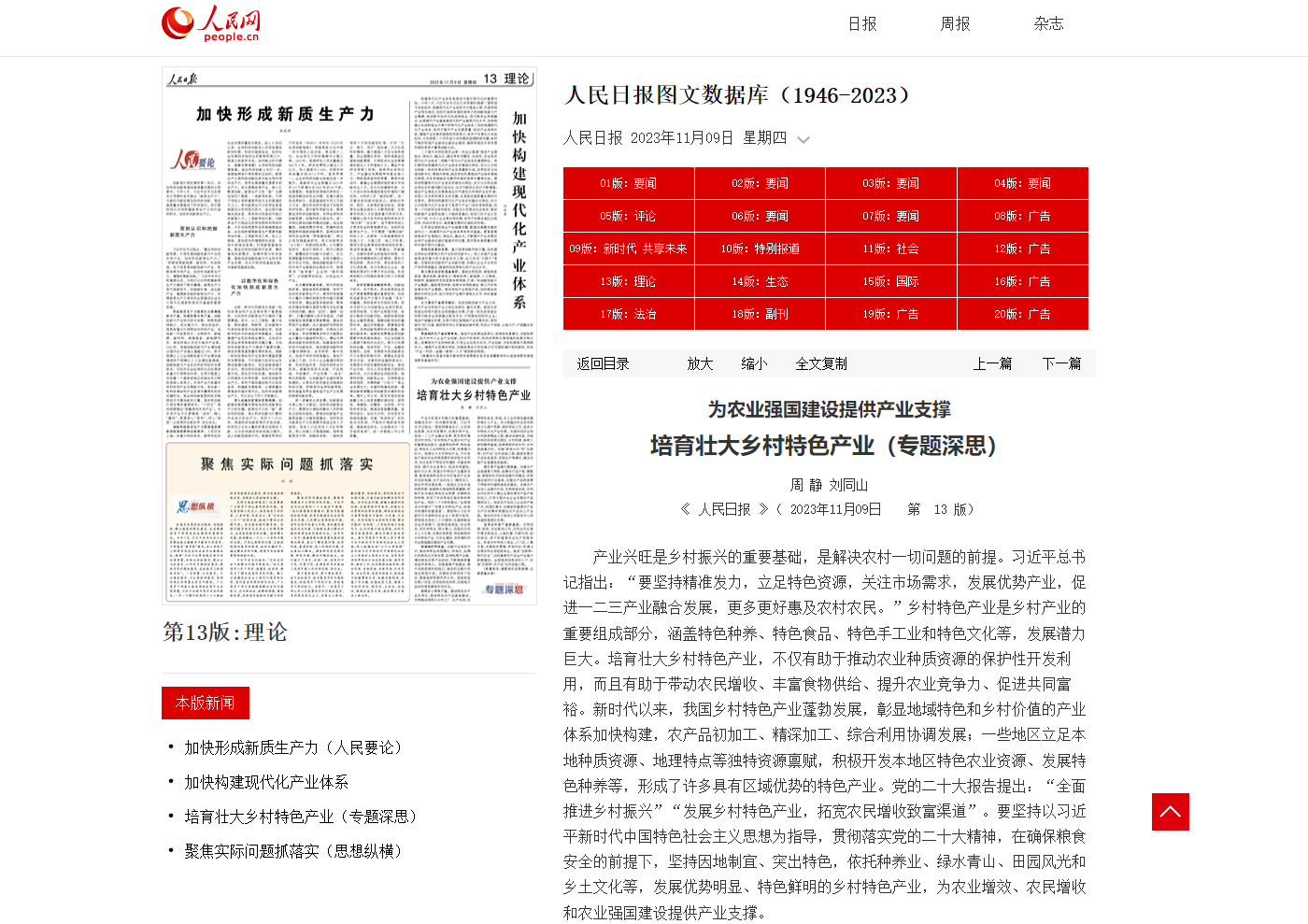Go to page 13版：理论

(628, 281)
